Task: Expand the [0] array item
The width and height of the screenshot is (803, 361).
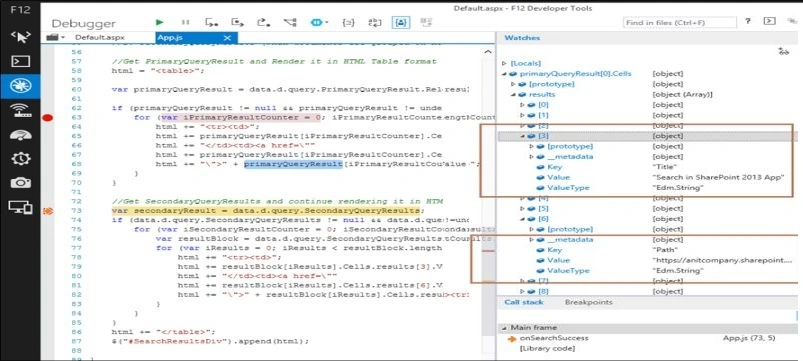Action: [522, 105]
